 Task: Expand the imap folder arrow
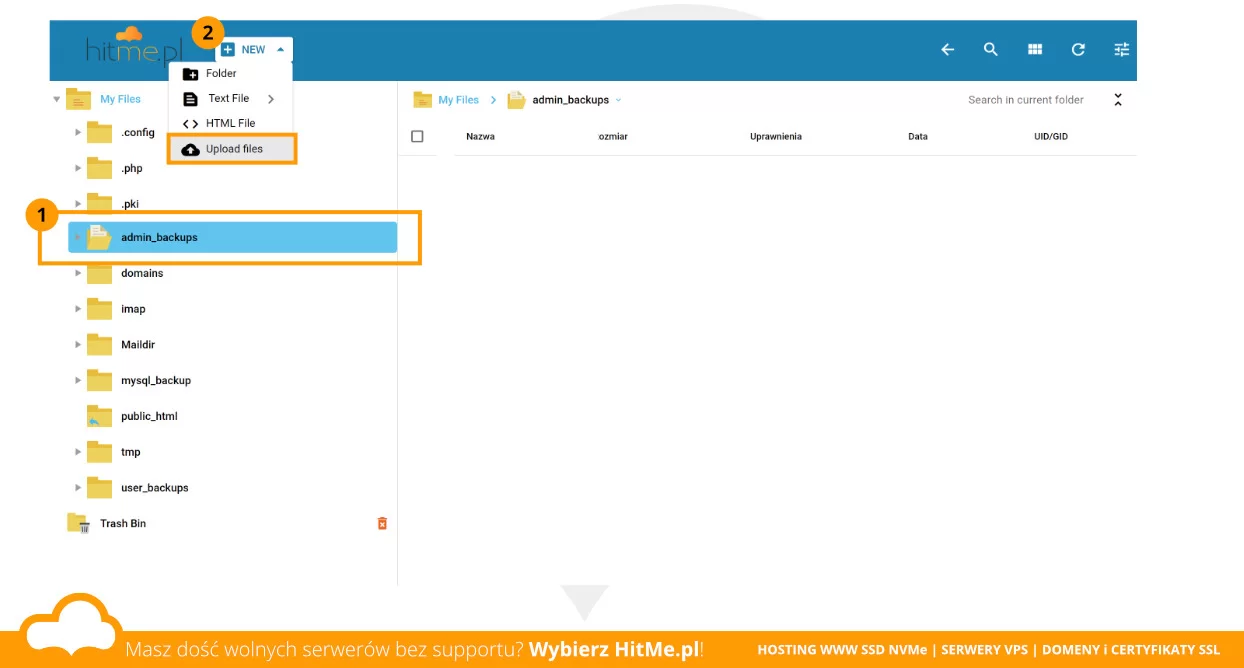(x=78, y=309)
